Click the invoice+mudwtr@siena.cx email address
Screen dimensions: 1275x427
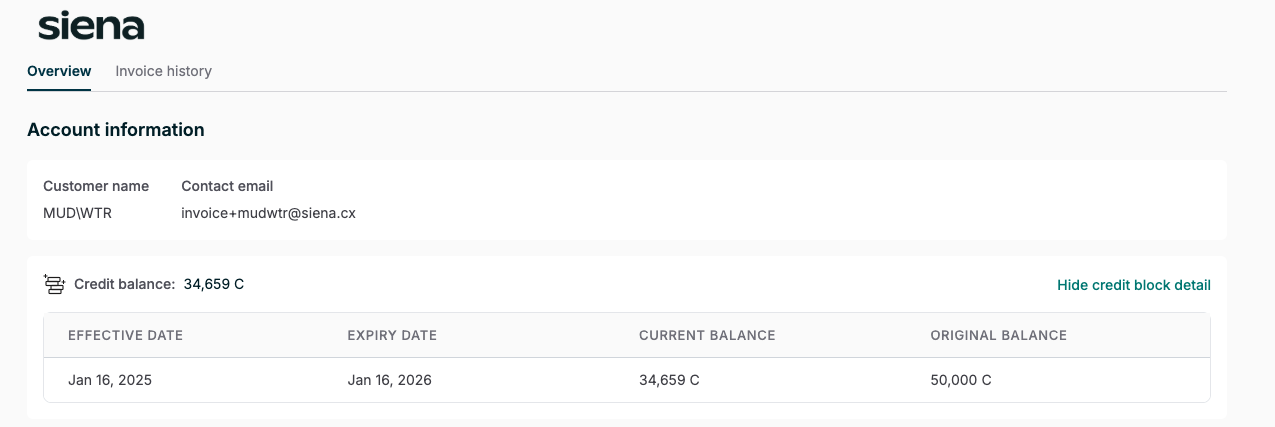268,213
